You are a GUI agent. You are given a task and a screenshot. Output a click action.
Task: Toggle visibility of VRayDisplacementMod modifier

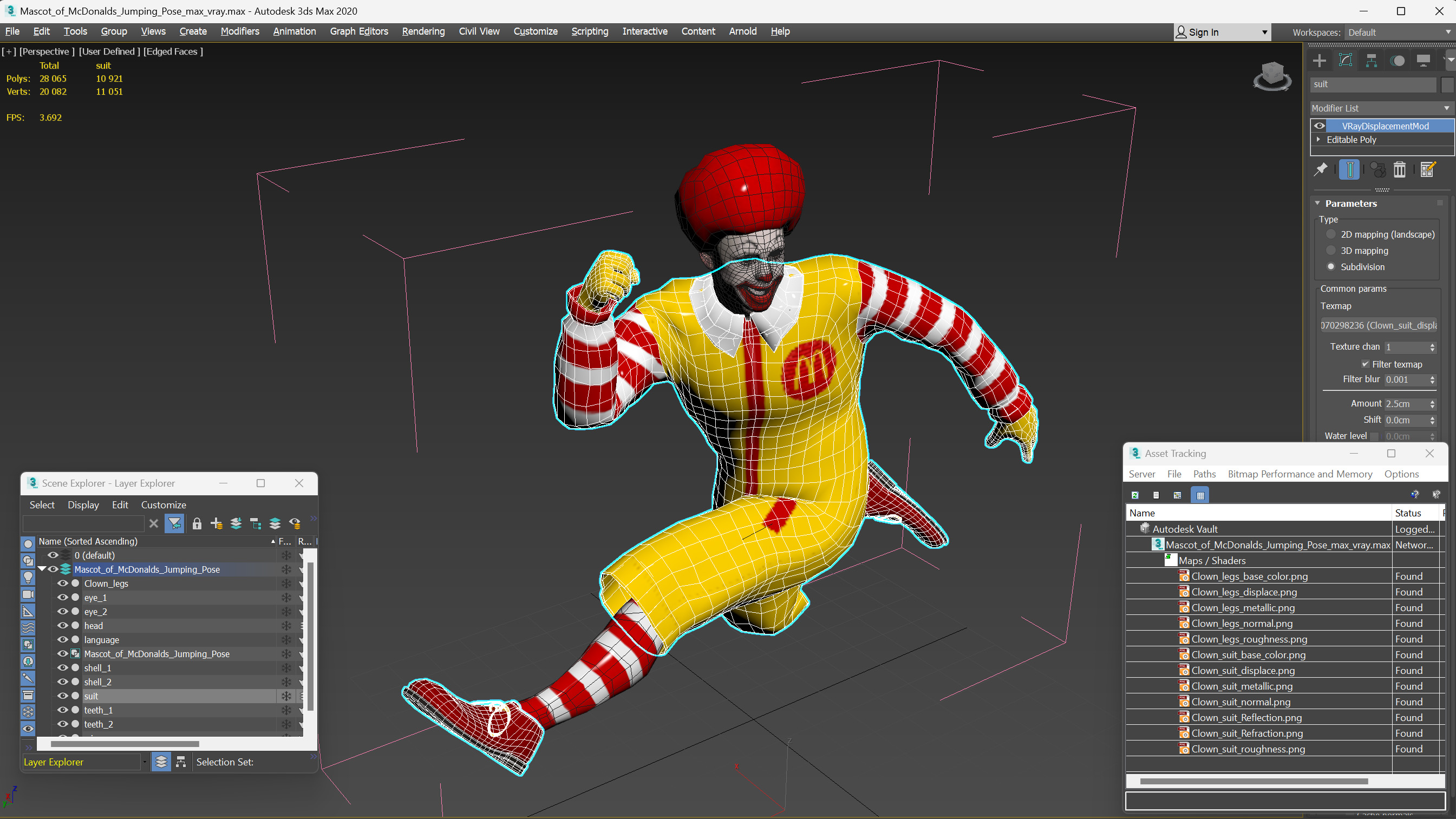[1319, 126]
